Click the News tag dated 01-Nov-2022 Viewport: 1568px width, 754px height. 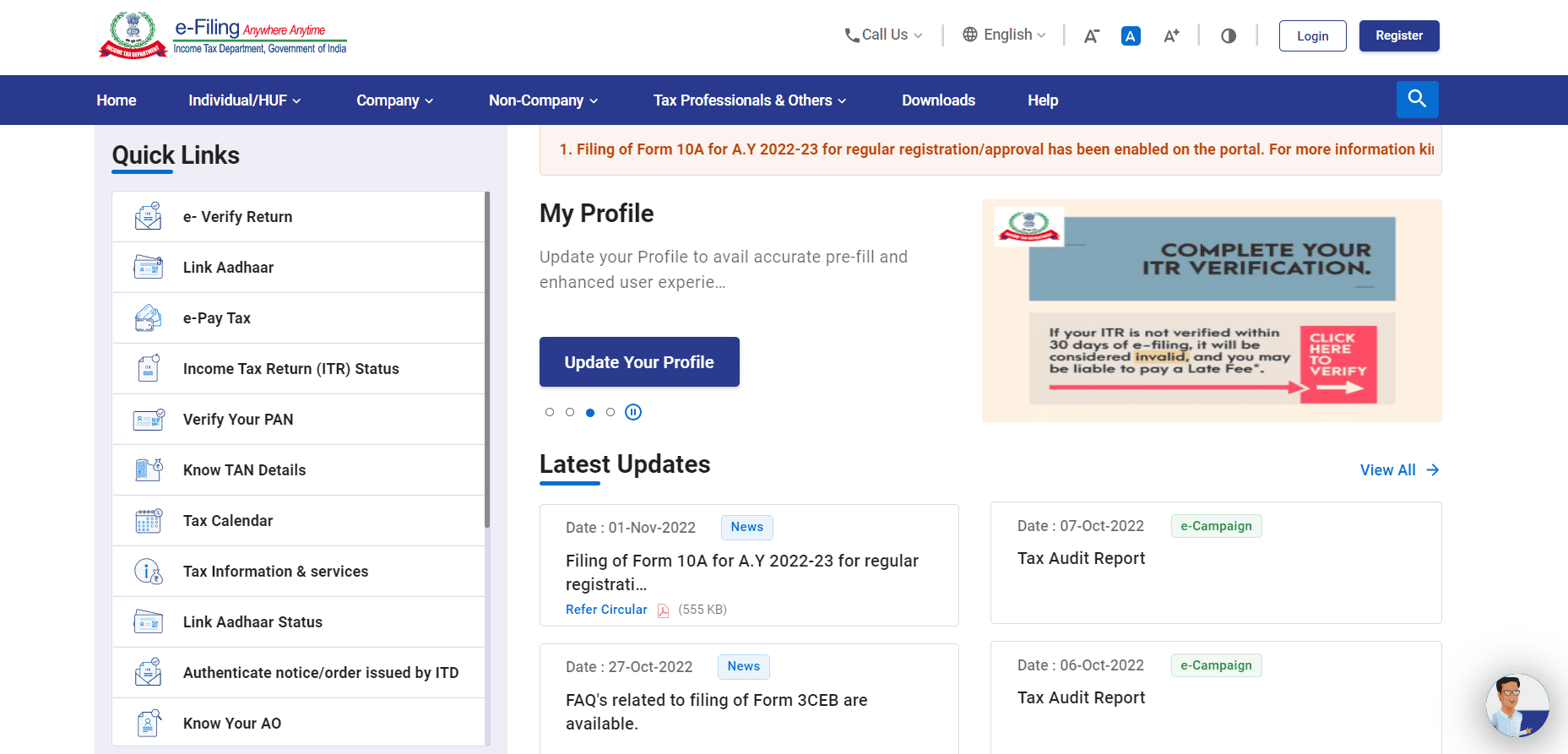tap(747, 527)
